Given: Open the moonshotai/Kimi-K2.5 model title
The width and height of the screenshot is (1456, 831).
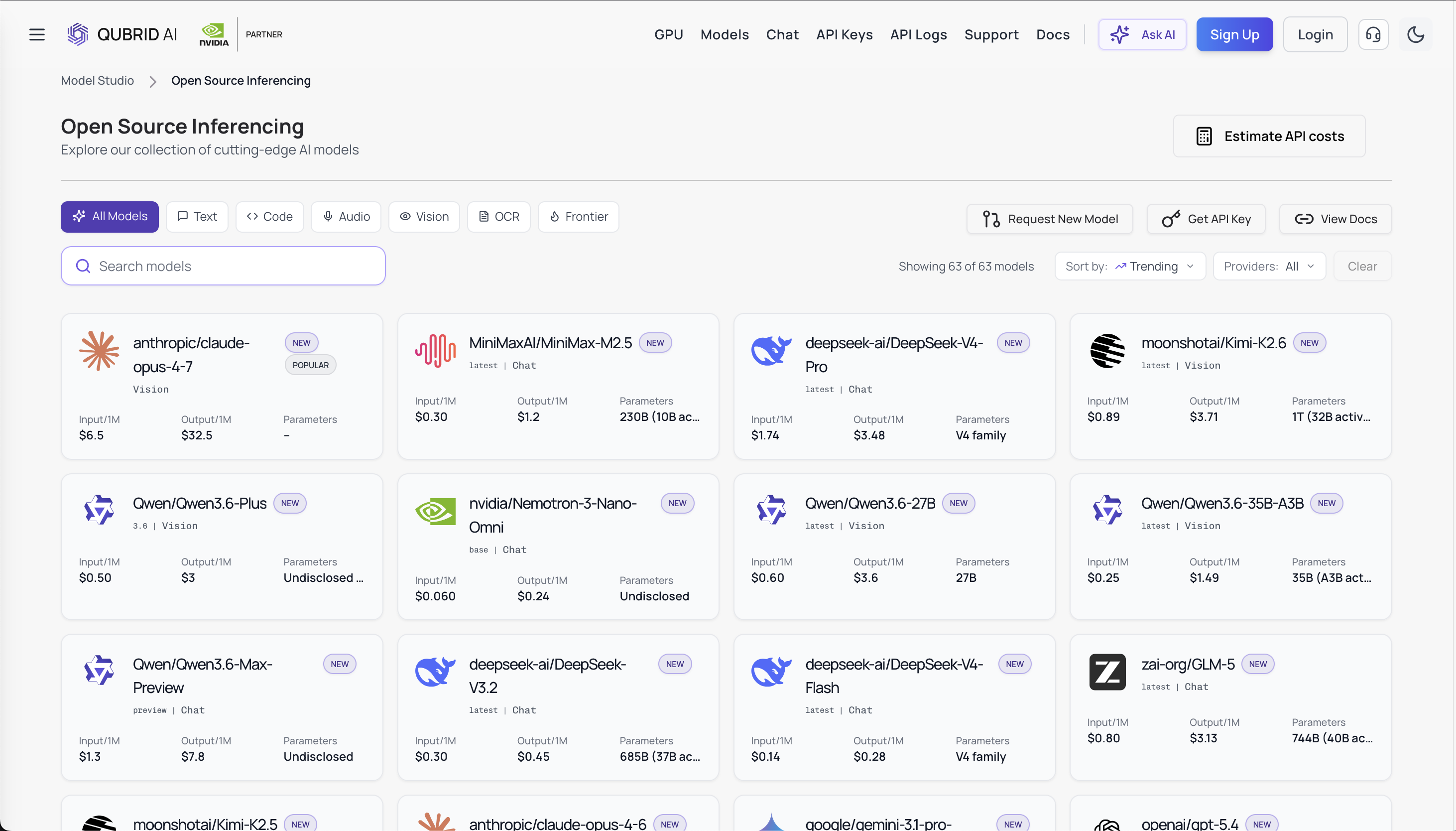Looking at the screenshot, I should click(x=205, y=823).
